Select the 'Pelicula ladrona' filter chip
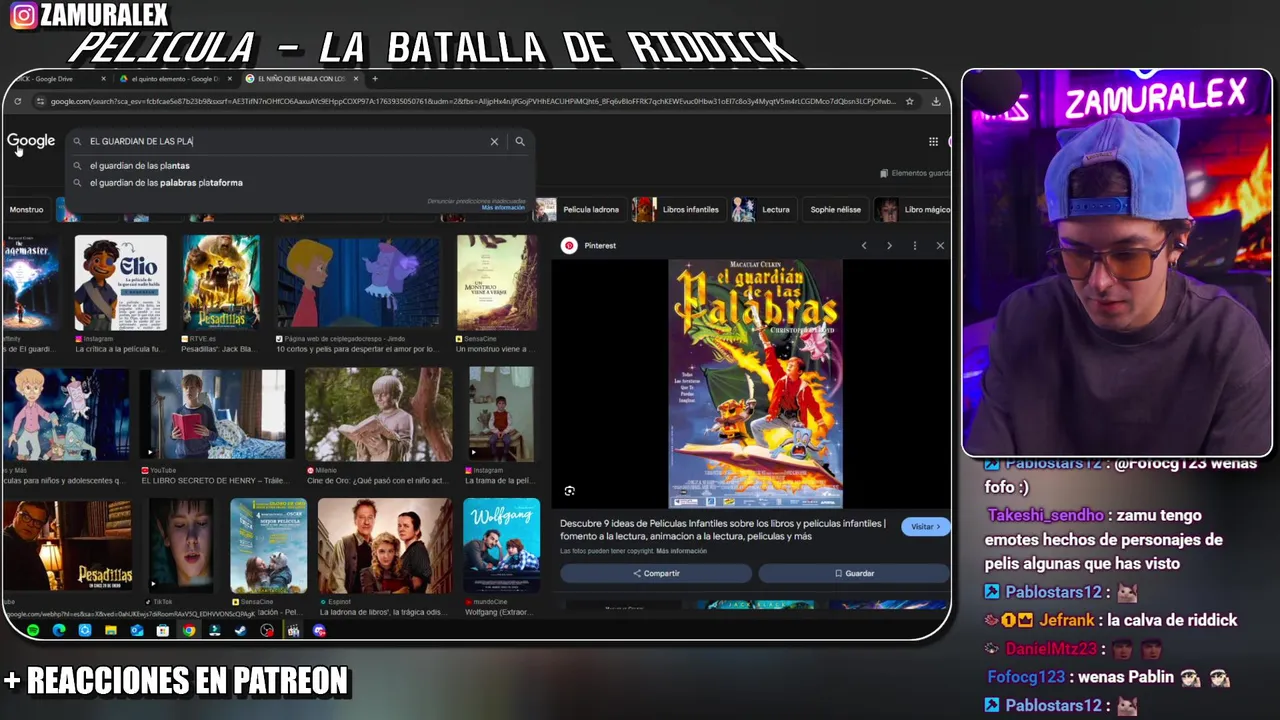 [578, 210]
